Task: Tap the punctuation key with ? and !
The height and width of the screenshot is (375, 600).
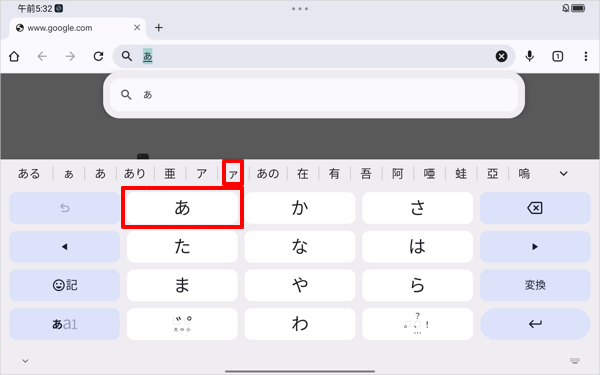Action: [x=417, y=324]
